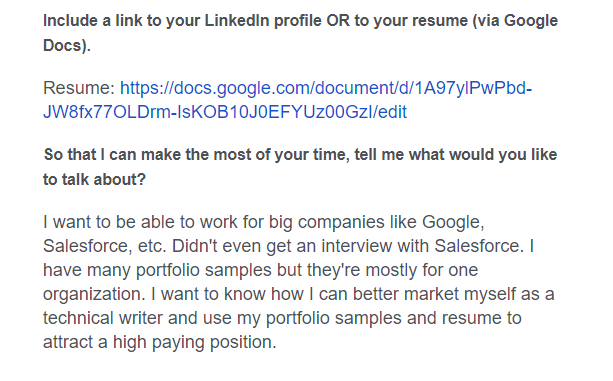Image resolution: width=613 pixels, height=381 pixels.
Task: Click the word "Docs)." in the heading
Action: 66,45
